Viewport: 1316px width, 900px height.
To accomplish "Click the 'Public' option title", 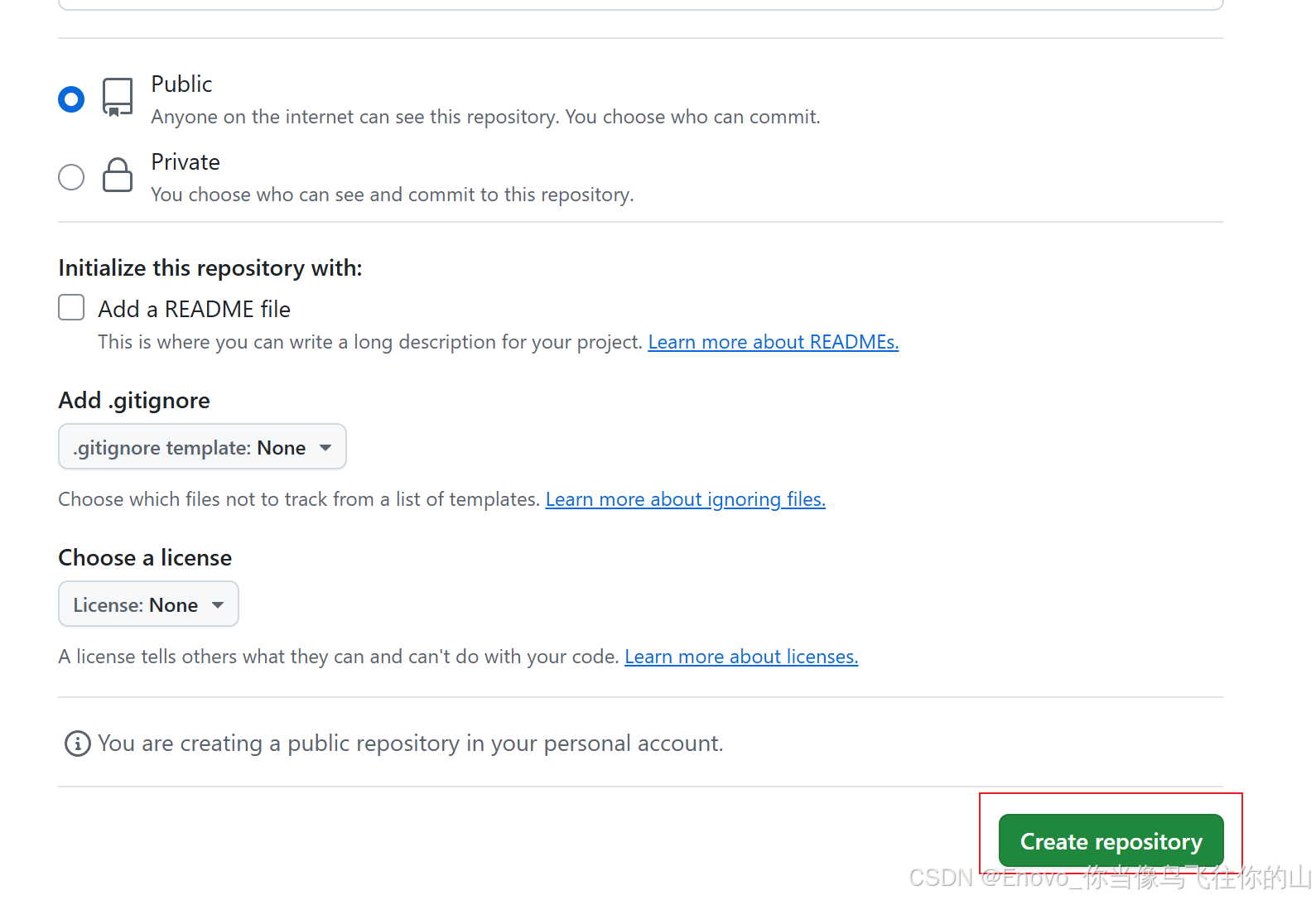I will pos(181,84).
